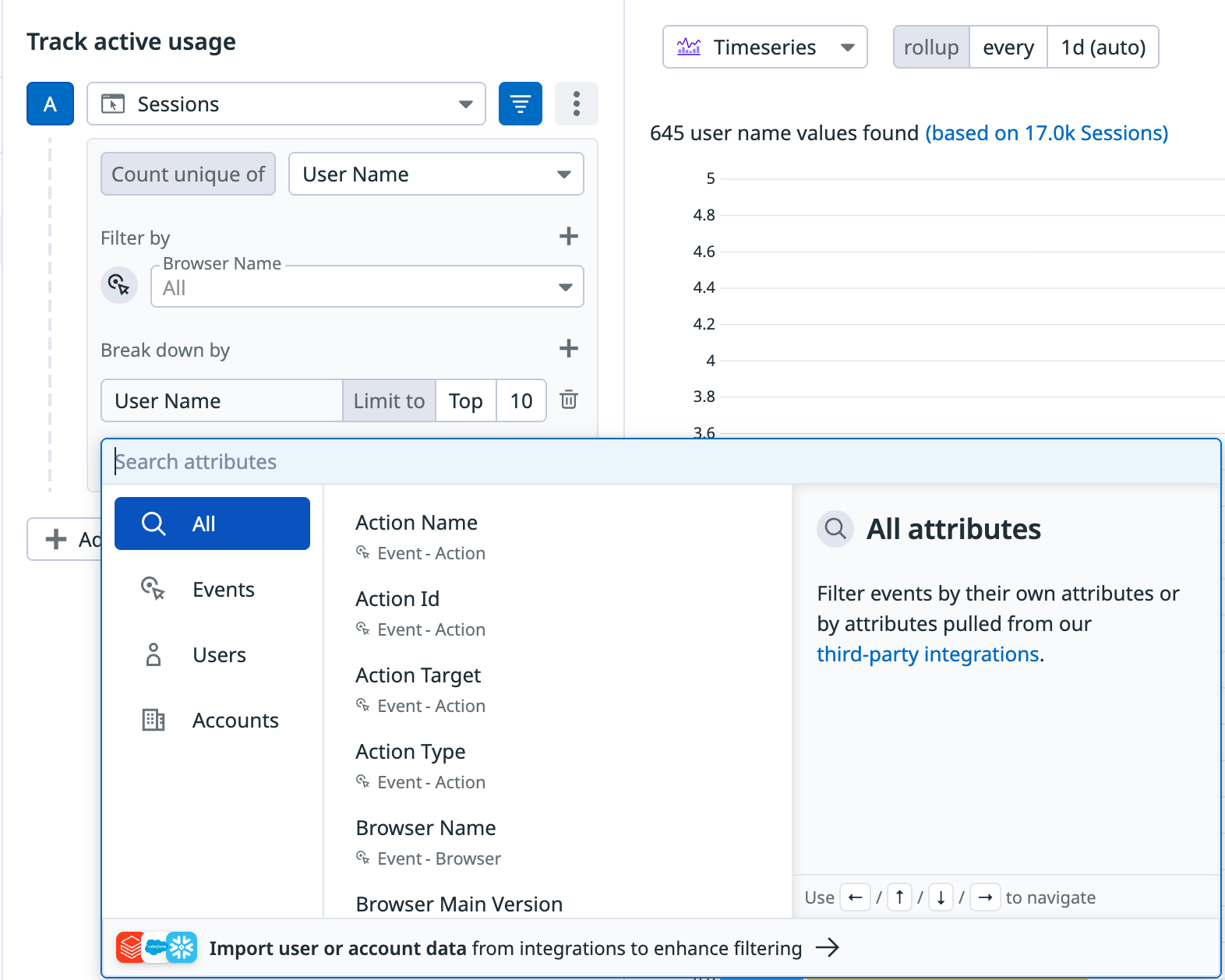Add a breakdown with the plus icon
The image size is (1225, 980).
[569, 348]
